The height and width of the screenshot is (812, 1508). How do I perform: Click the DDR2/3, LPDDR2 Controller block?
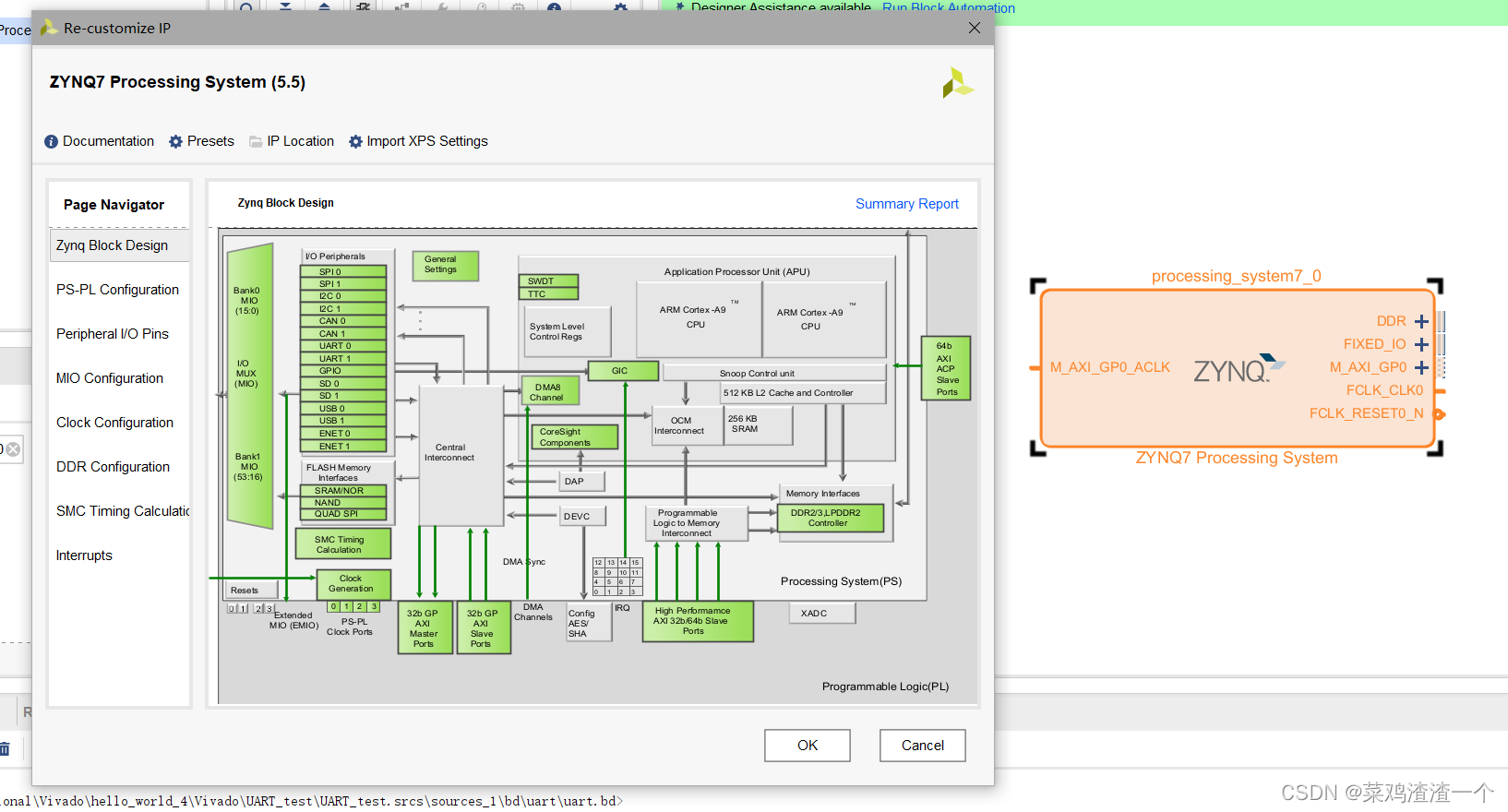tap(831, 519)
